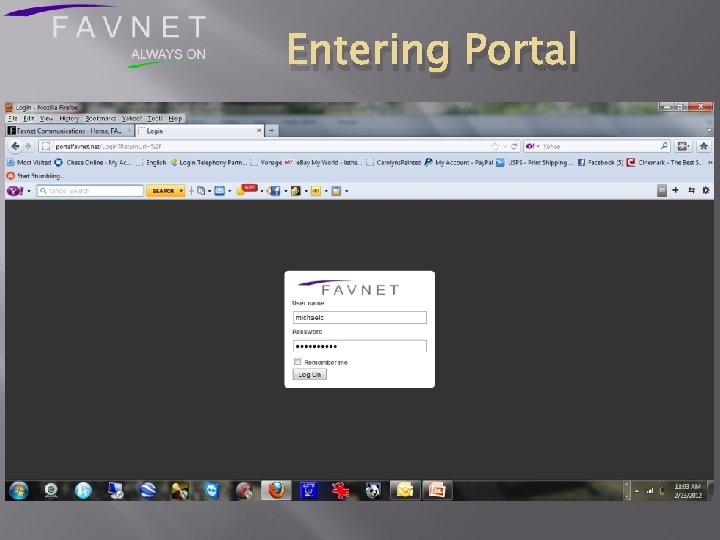
Task: Open the Help menu
Action: tap(175, 118)
